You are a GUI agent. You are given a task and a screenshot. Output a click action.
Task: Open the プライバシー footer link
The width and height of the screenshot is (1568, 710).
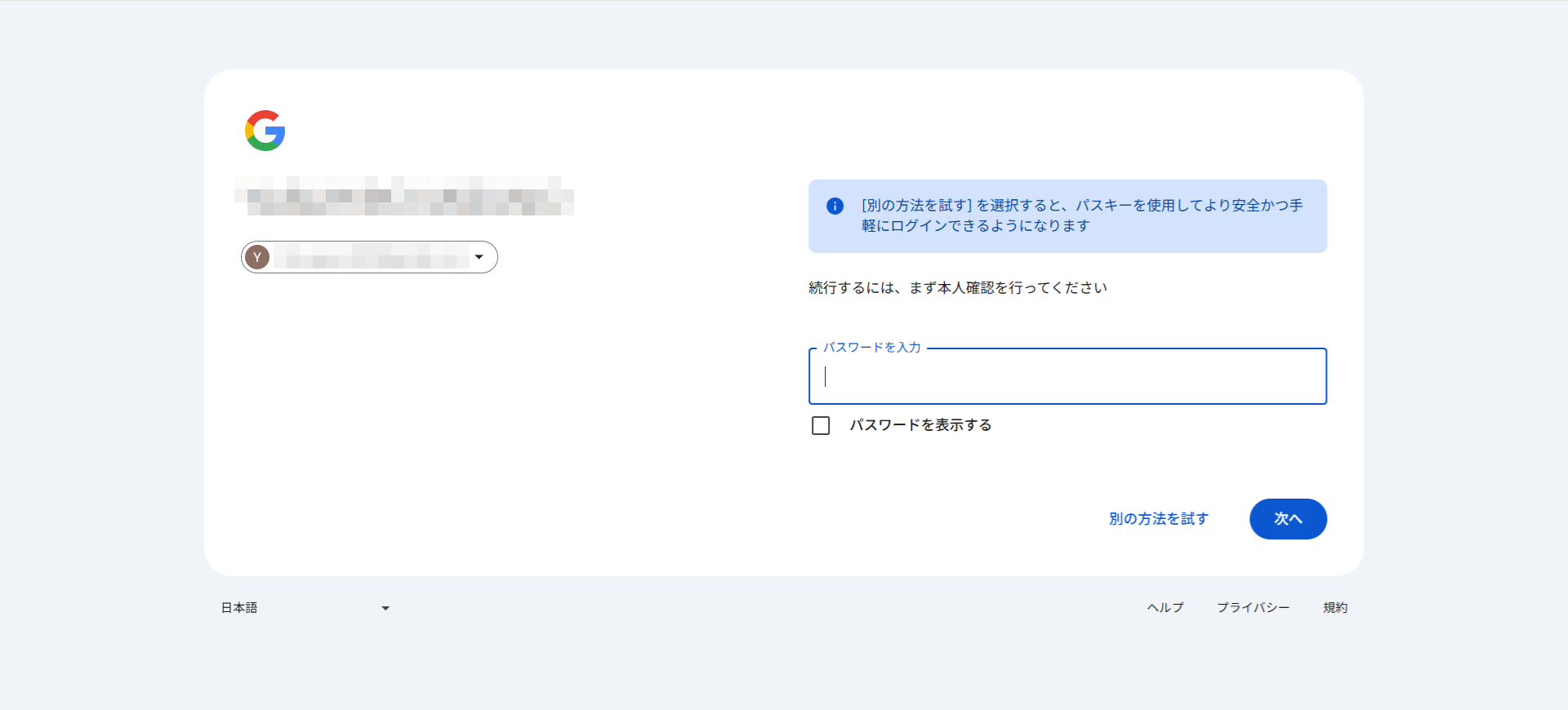click(1253, 608)
